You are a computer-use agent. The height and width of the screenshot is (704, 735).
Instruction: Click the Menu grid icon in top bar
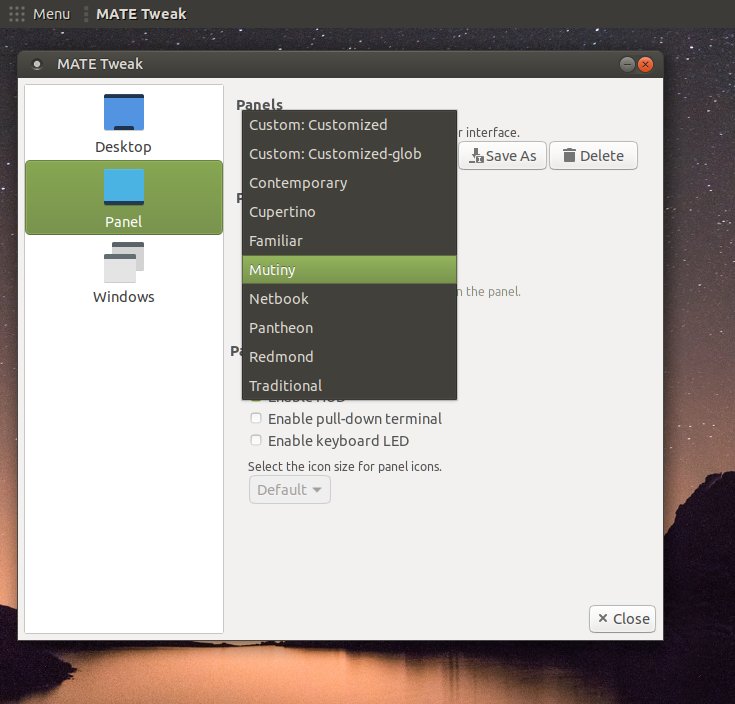click(x=17, y=14)
